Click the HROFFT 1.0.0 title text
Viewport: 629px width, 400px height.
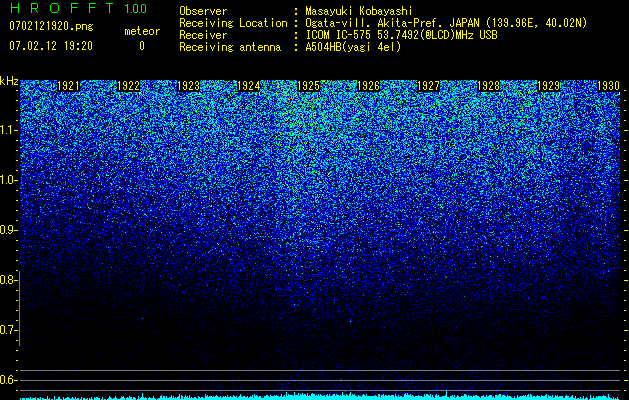(79, 8)
